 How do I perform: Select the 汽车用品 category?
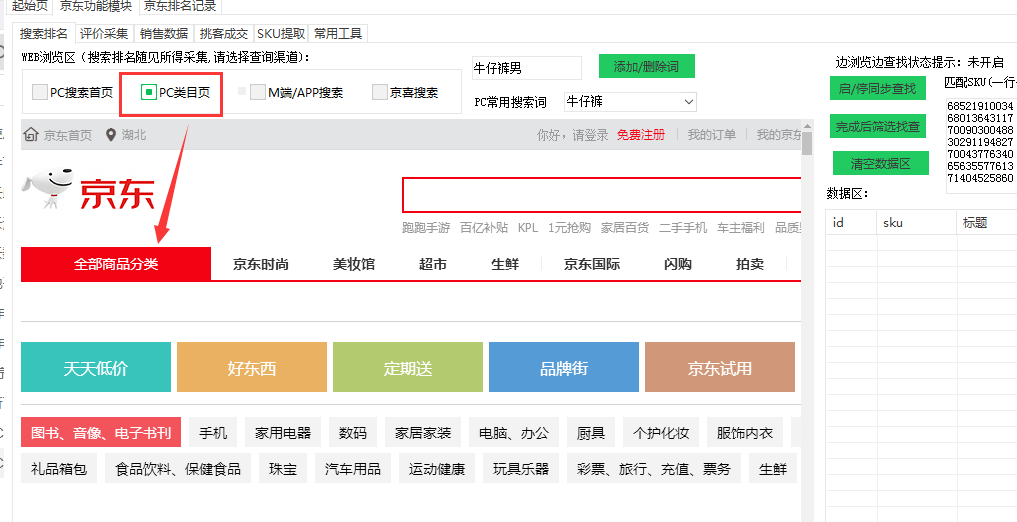coord(353,469)
